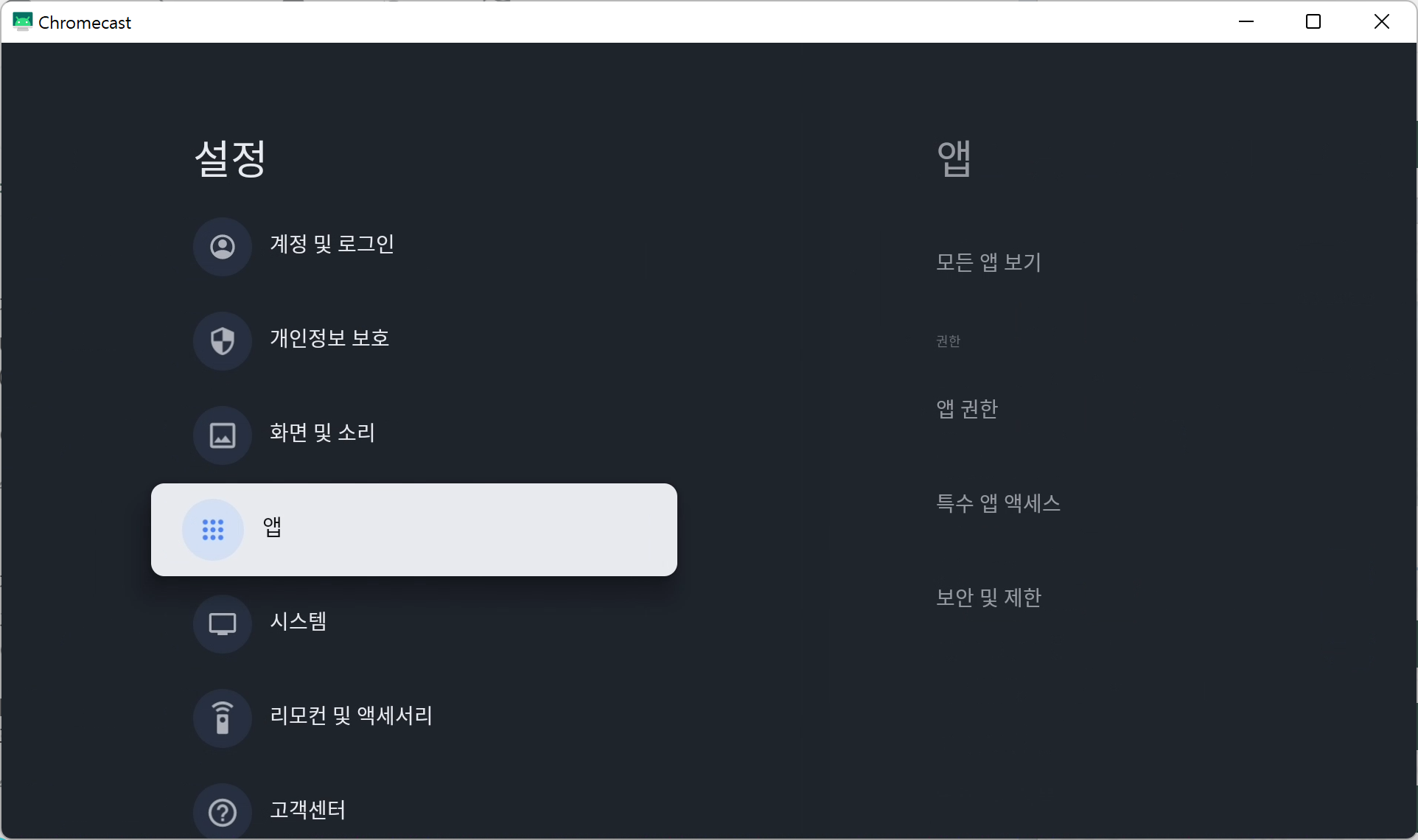Select 화면 및 소리 menu item
1418x840 pixels.
point(322,433)
